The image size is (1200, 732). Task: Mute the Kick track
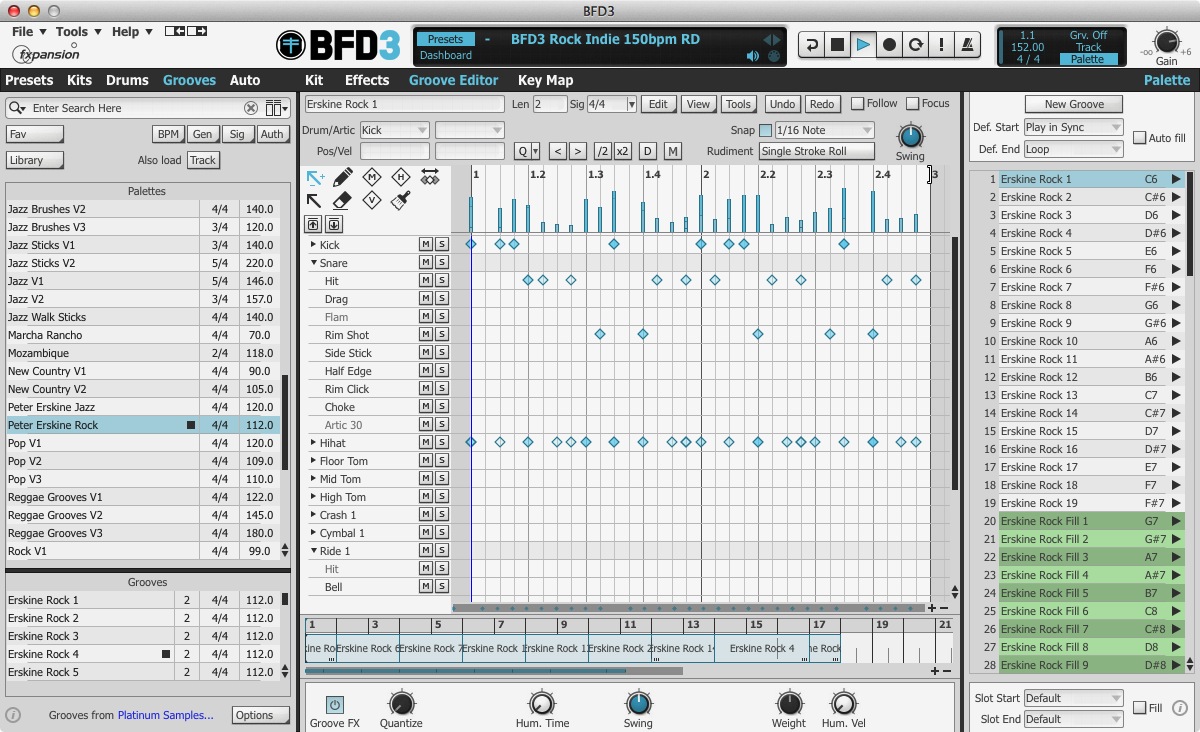tap(425, 245)
